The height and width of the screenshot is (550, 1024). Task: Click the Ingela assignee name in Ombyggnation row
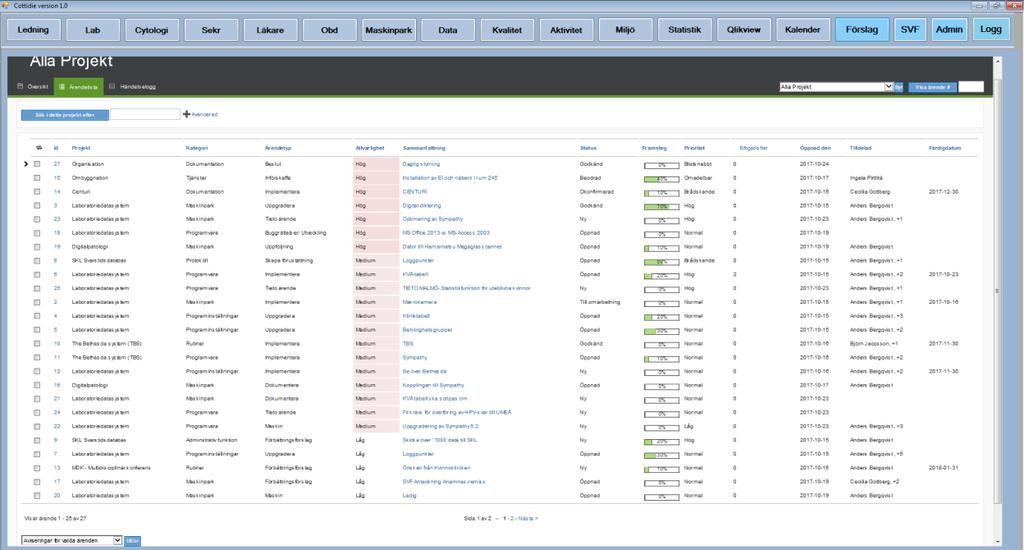tap(867, 178)
